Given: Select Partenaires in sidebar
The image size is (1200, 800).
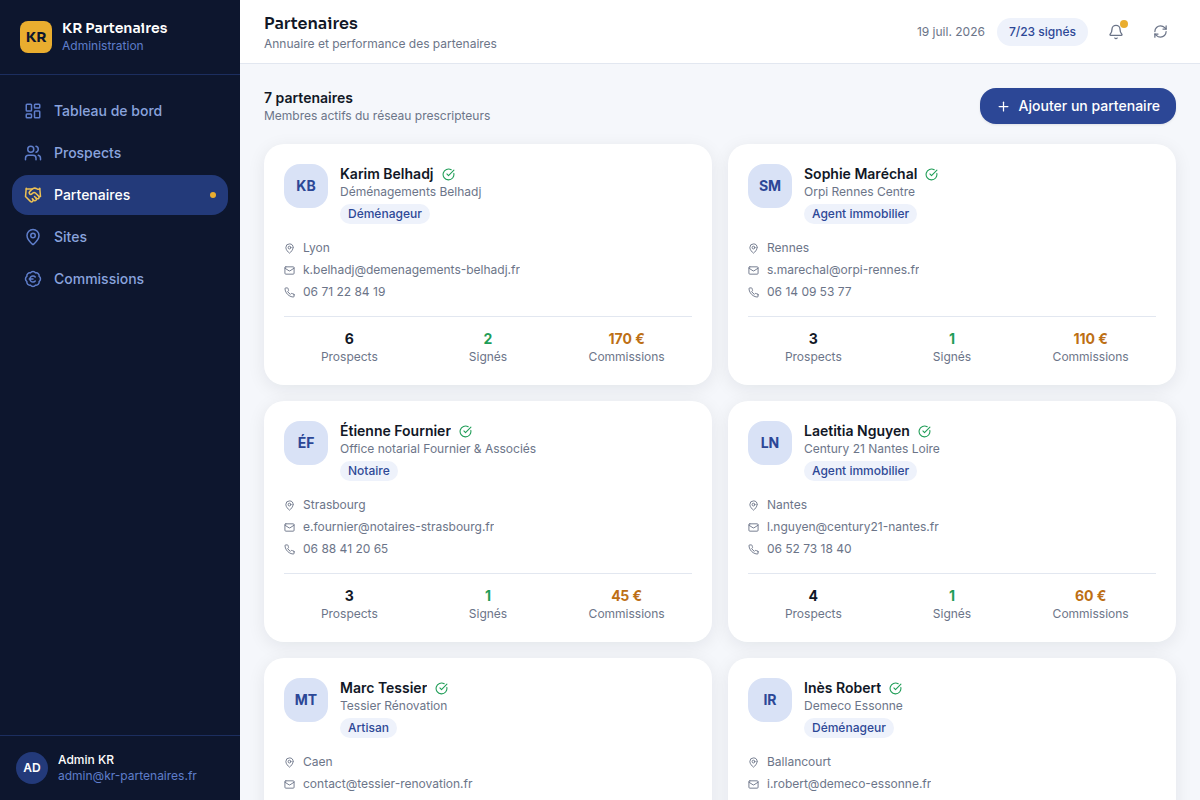Looking at the screenshot, I should (x=120, y=195).
